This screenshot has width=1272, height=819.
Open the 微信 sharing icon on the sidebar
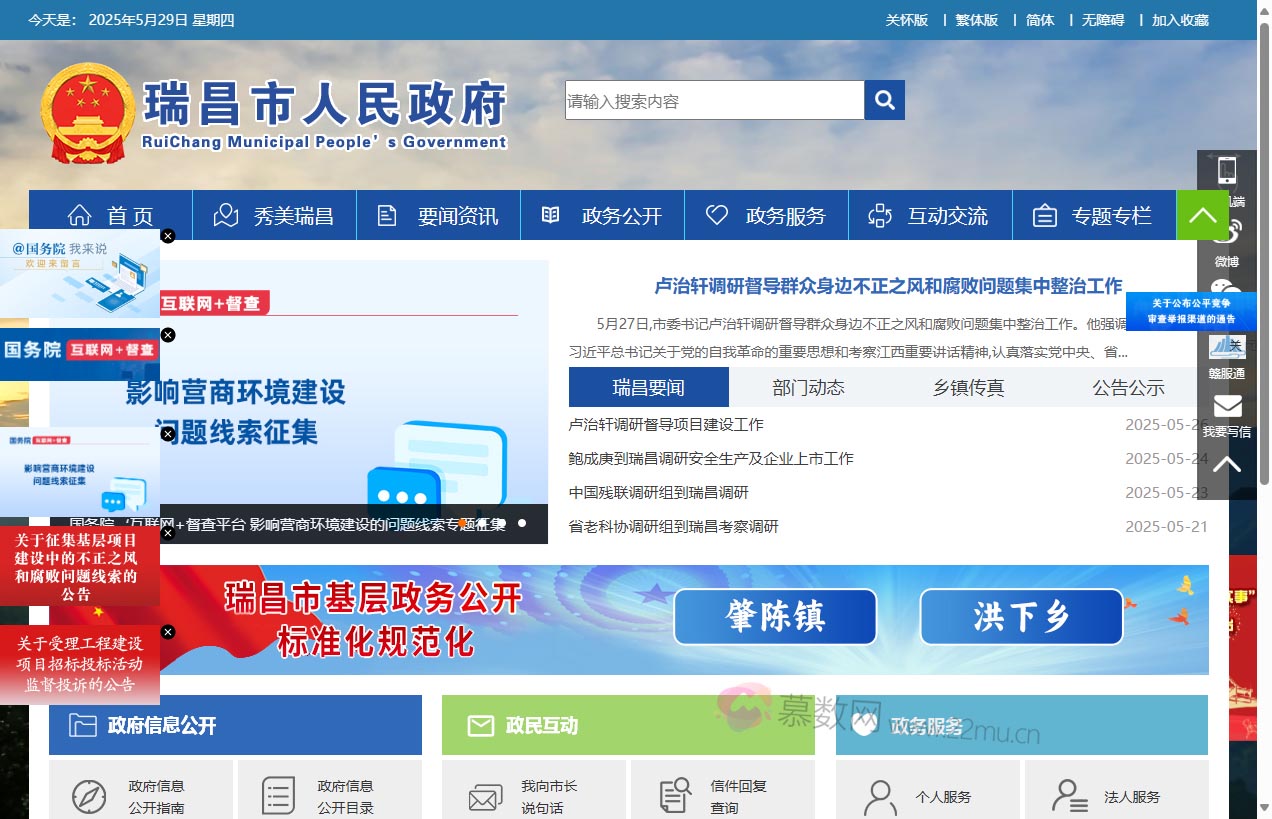1226,287
